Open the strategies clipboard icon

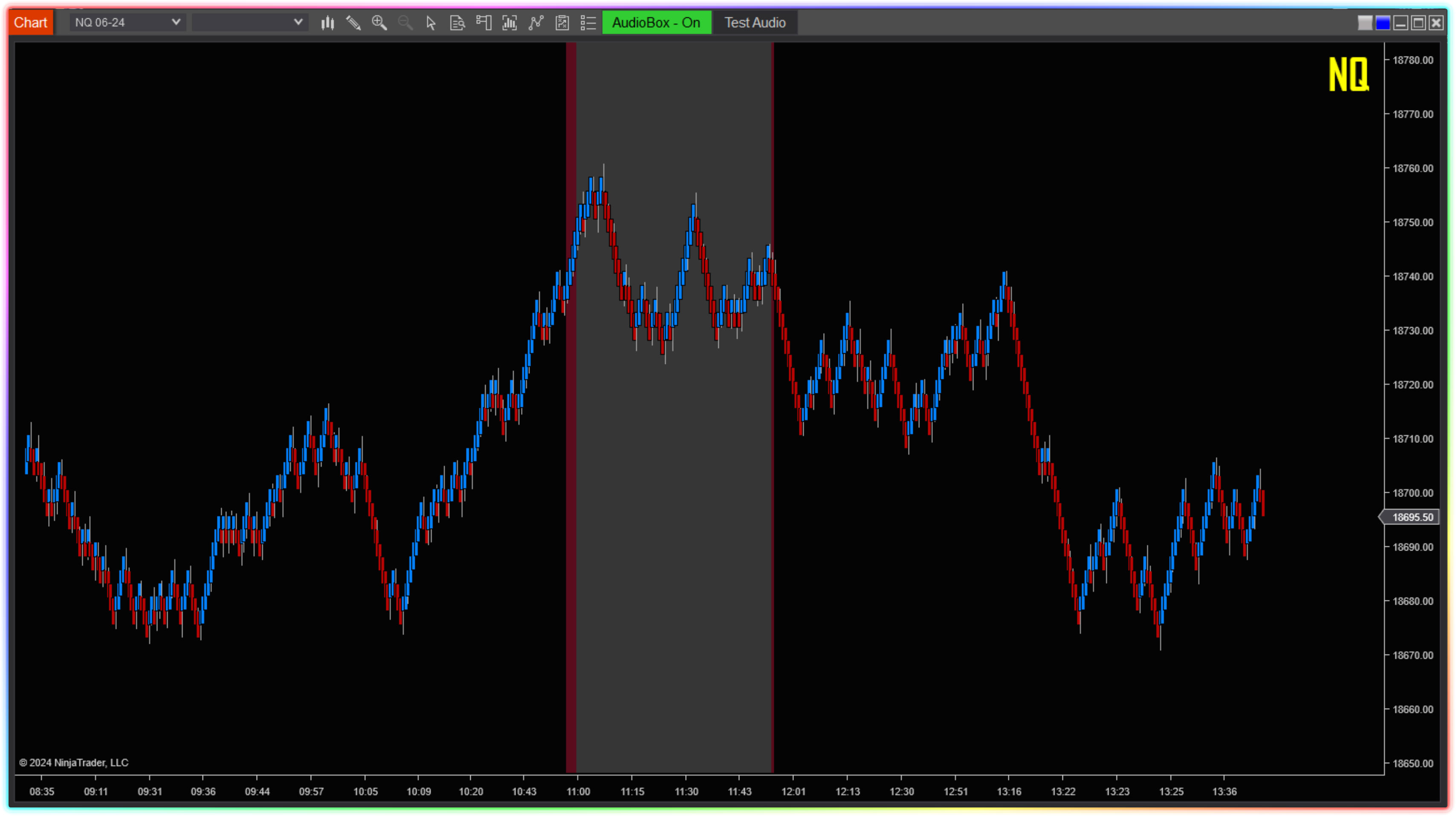(562, 23)
